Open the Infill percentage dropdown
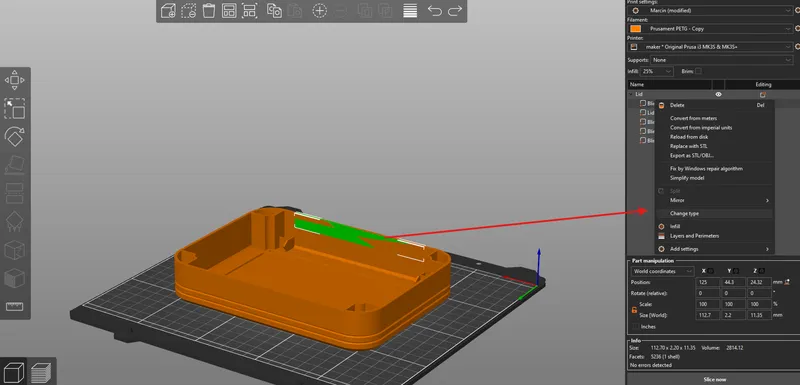 click(657, 71)
